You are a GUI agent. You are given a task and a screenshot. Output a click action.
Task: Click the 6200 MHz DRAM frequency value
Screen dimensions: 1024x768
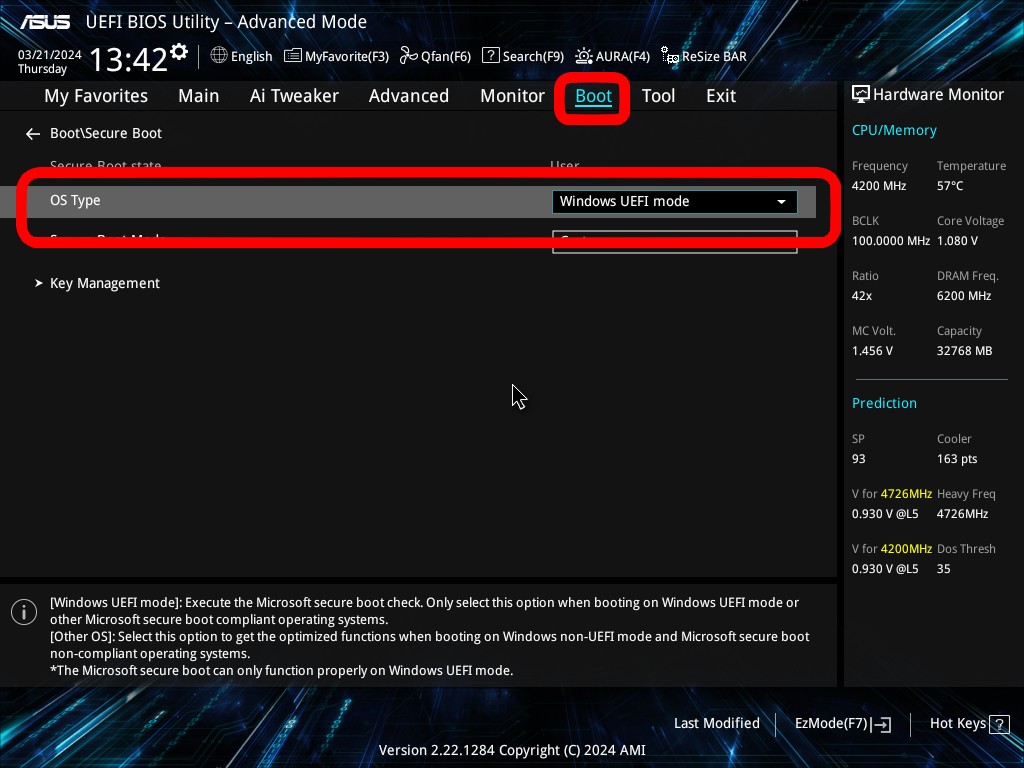(x=964, y=296)
